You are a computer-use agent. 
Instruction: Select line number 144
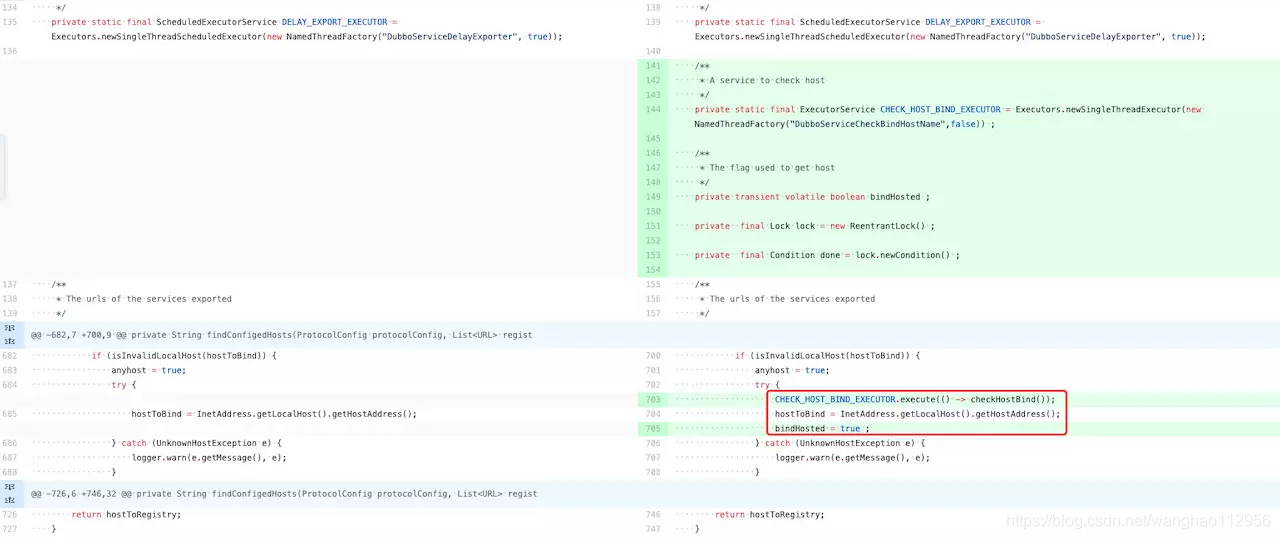(x=653, y=109)
